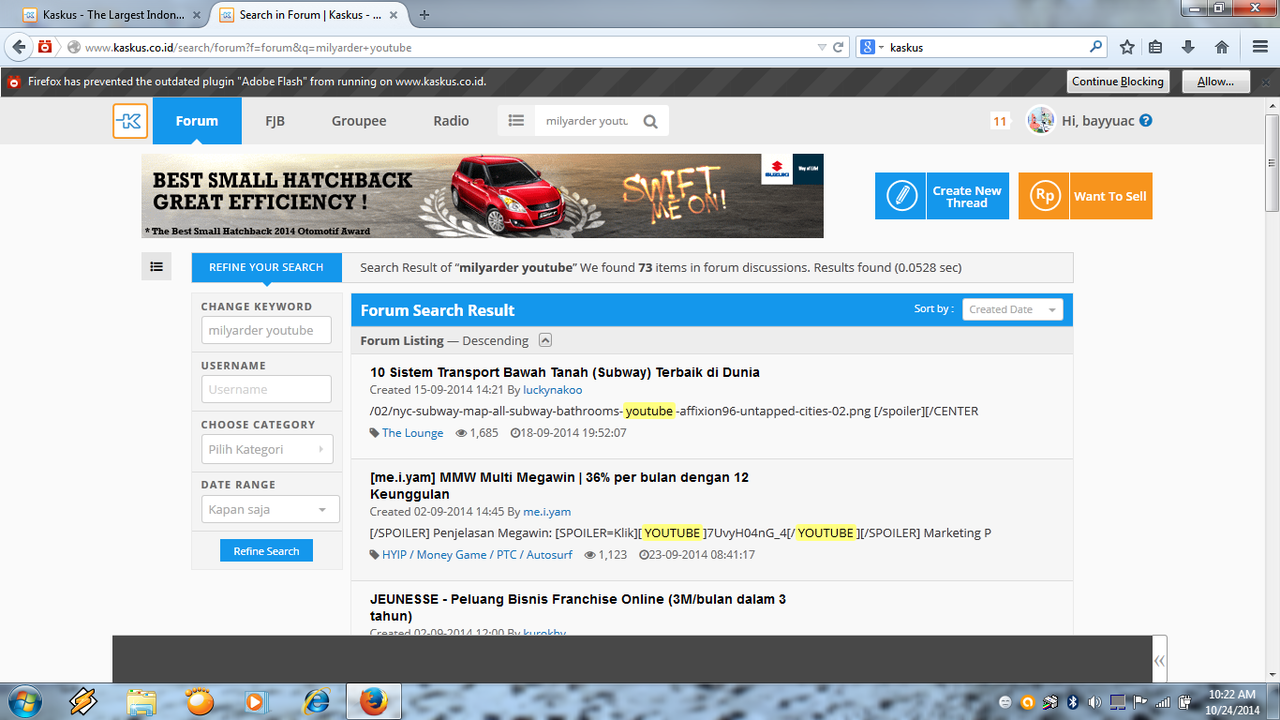Click the search magnifier in Kaskus header
The width and height of the screenshot is (1280, 720).
point(651,121)
